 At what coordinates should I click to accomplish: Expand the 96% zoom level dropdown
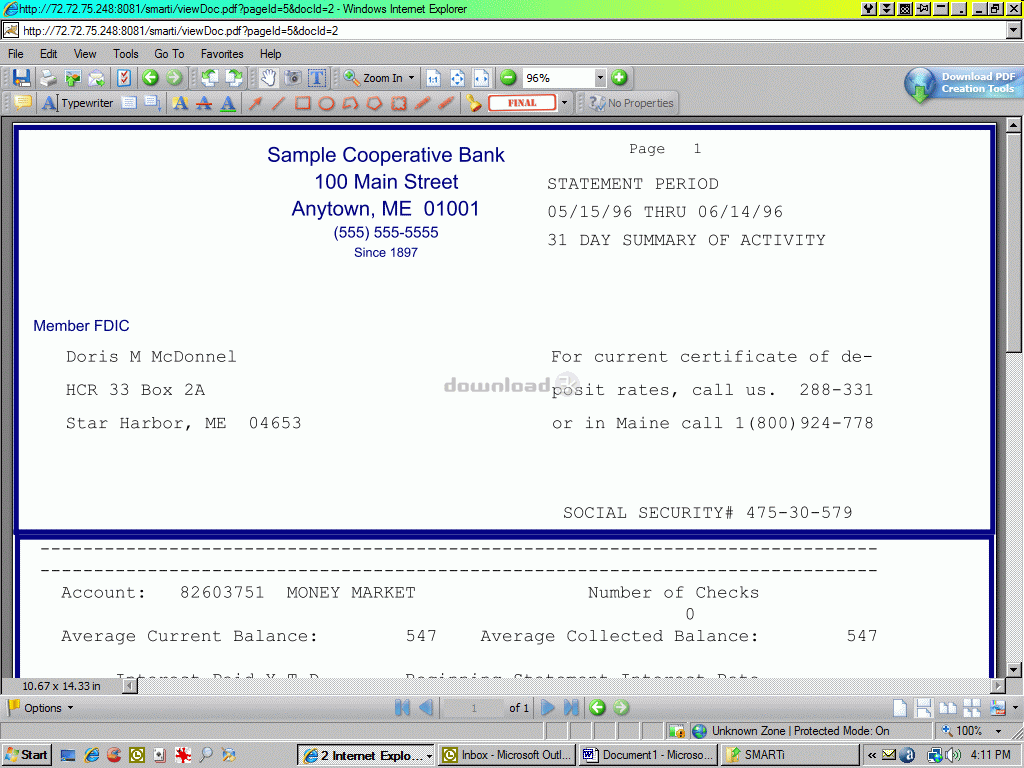[600, 78]
